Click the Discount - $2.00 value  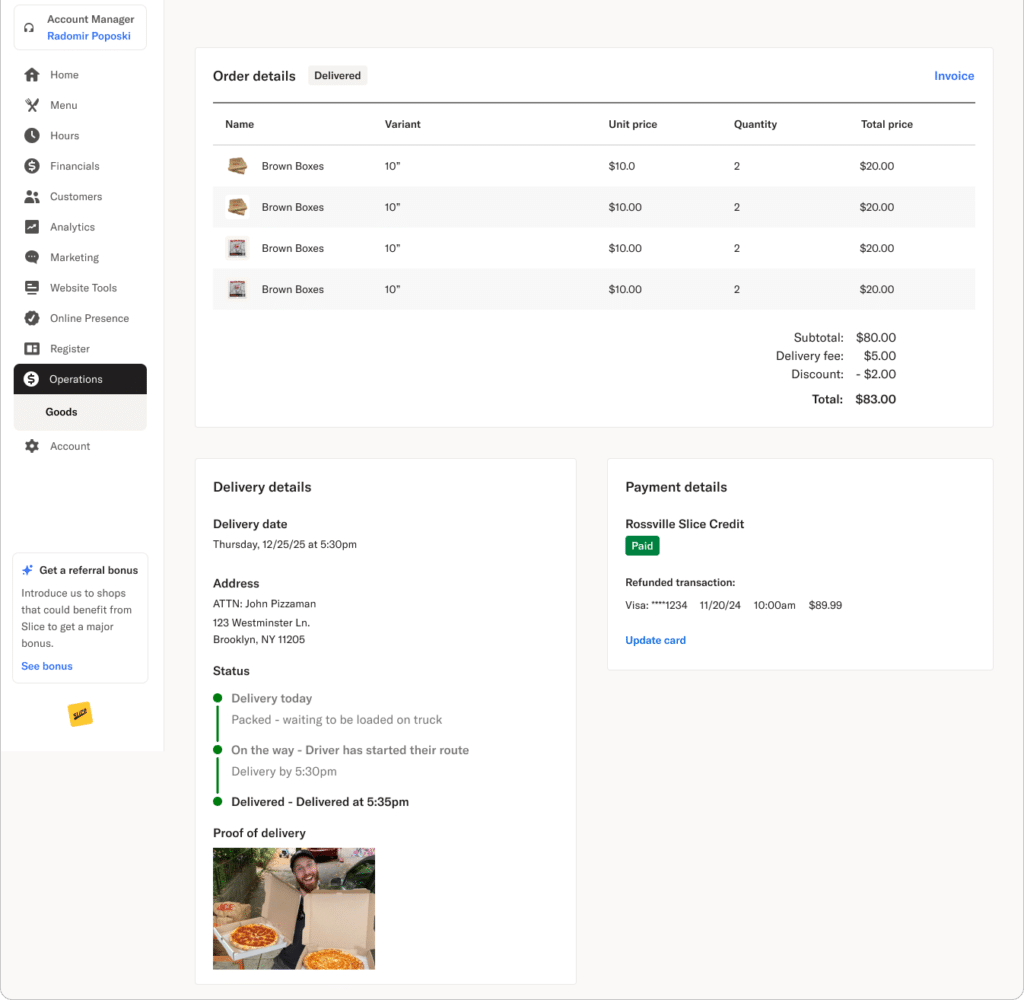tap(876, 374)
